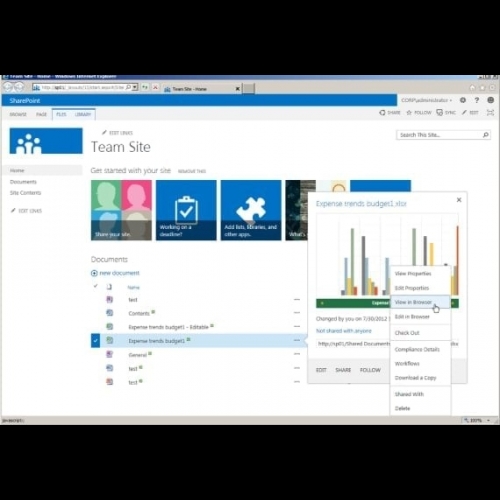Click the Share icon in top bar
This screenshot has width=500, height=500.
tap(382, 113)
